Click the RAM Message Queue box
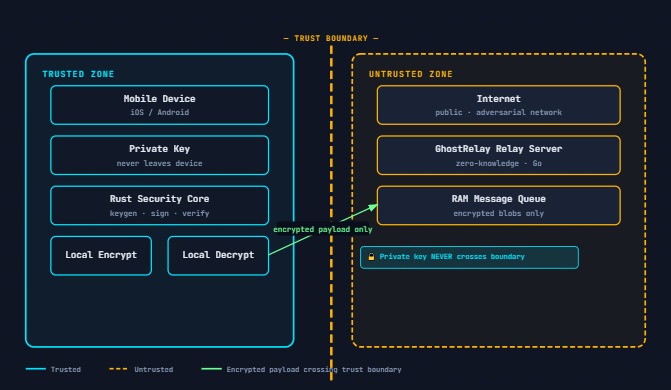 click(x=499, y=205)
